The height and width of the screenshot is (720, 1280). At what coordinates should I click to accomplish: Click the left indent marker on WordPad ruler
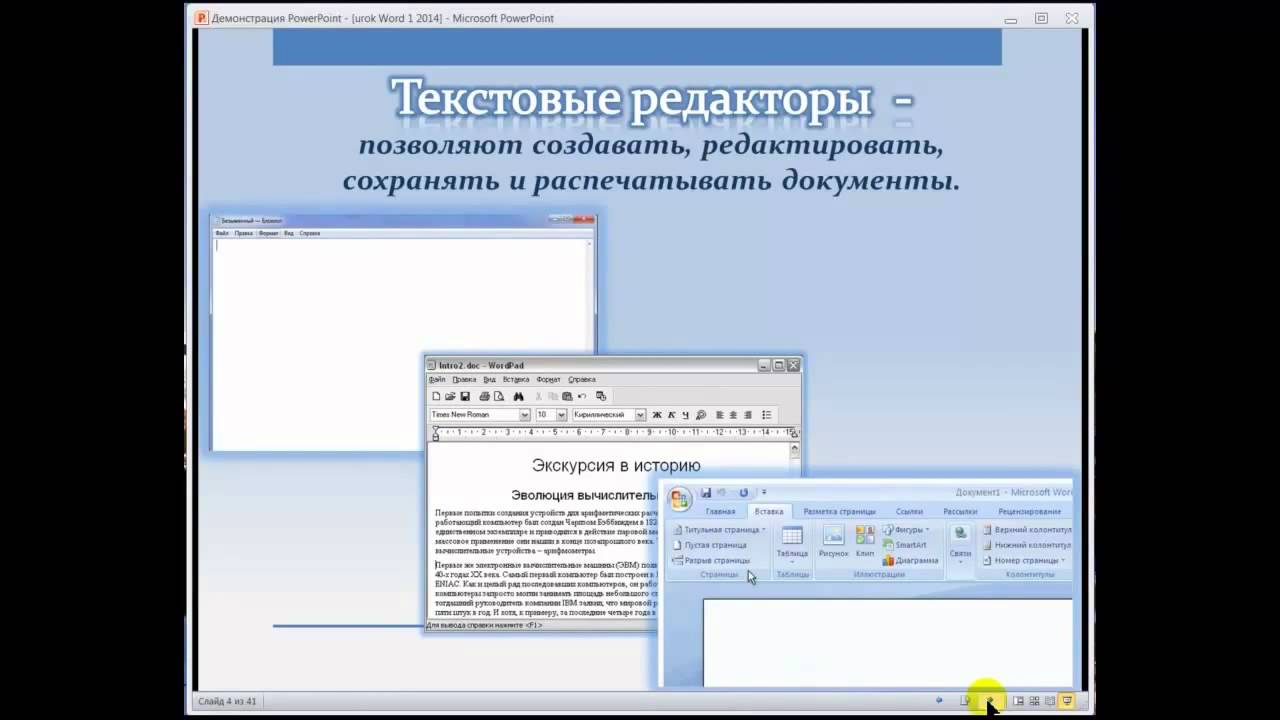tap(436, 433)
